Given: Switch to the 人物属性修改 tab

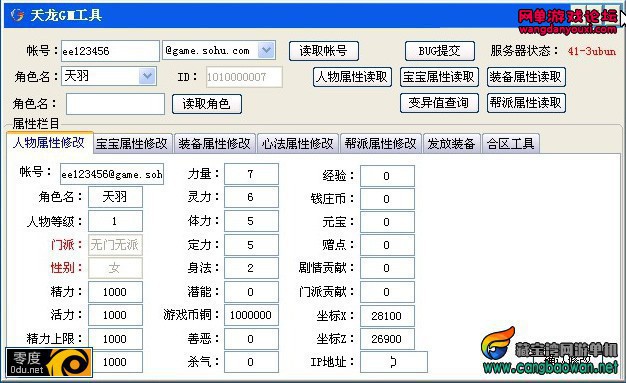Looking at the screenshot, I should point(49,142).
